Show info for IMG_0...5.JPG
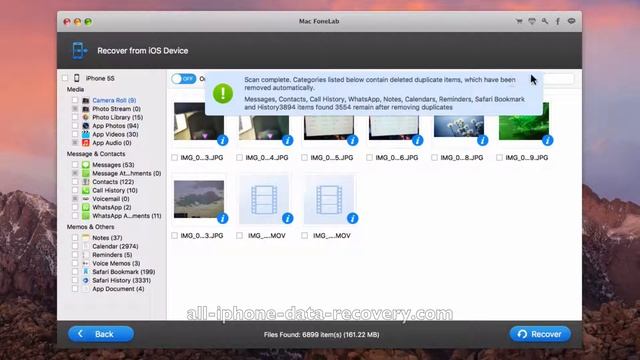Screen dimensions: 640x360 point(352,140)
